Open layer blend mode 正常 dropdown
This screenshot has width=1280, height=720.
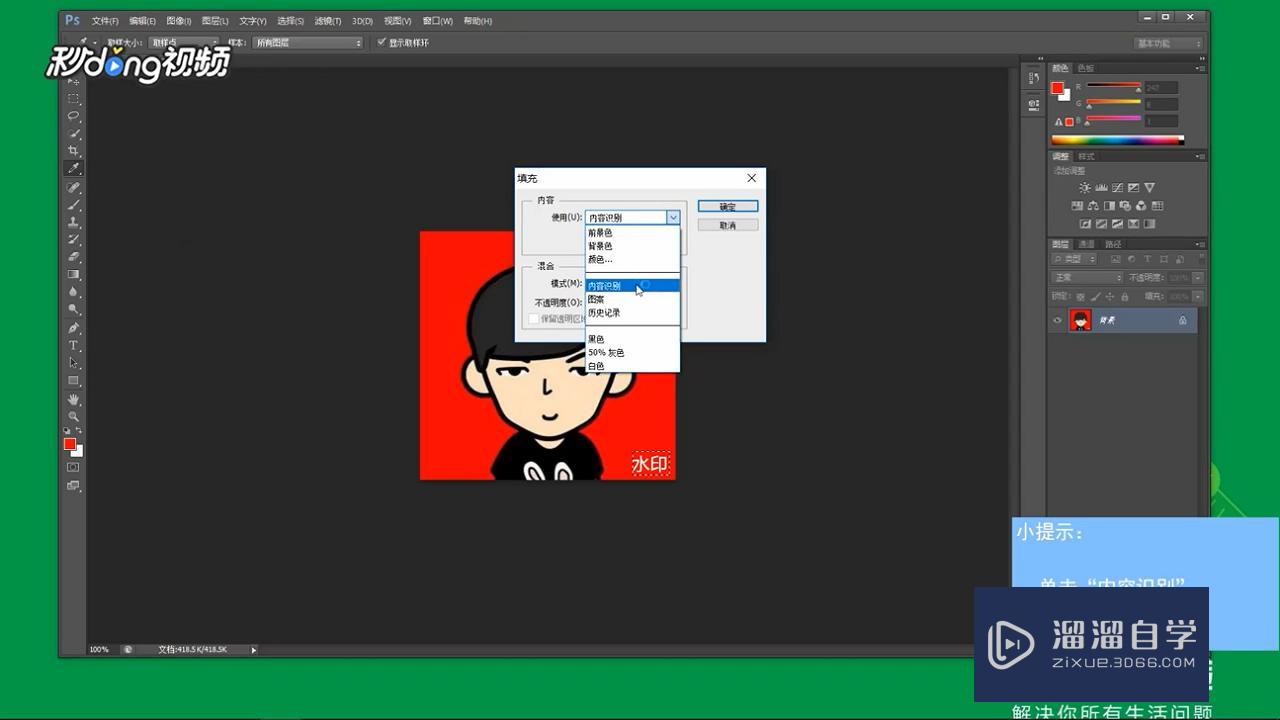[x=1087, y=277]
